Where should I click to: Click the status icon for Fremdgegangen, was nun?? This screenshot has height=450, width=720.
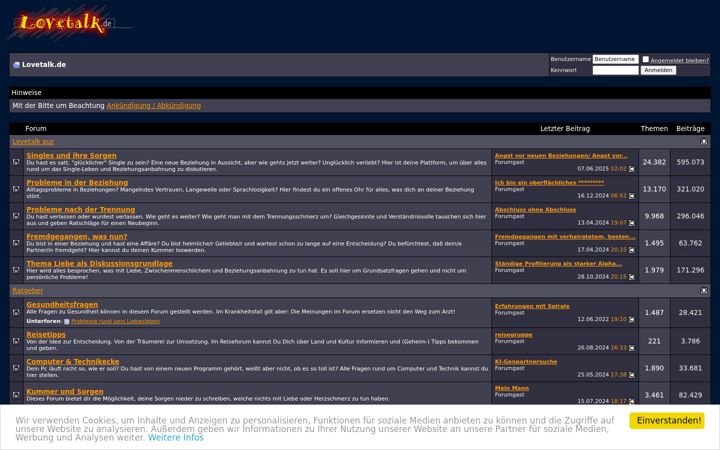click(16, 243)
